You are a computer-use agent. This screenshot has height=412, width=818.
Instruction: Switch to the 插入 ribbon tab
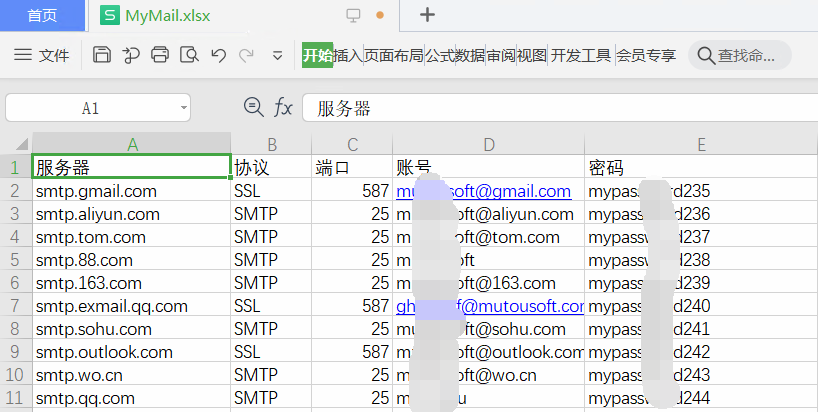[x=348, y=55]
